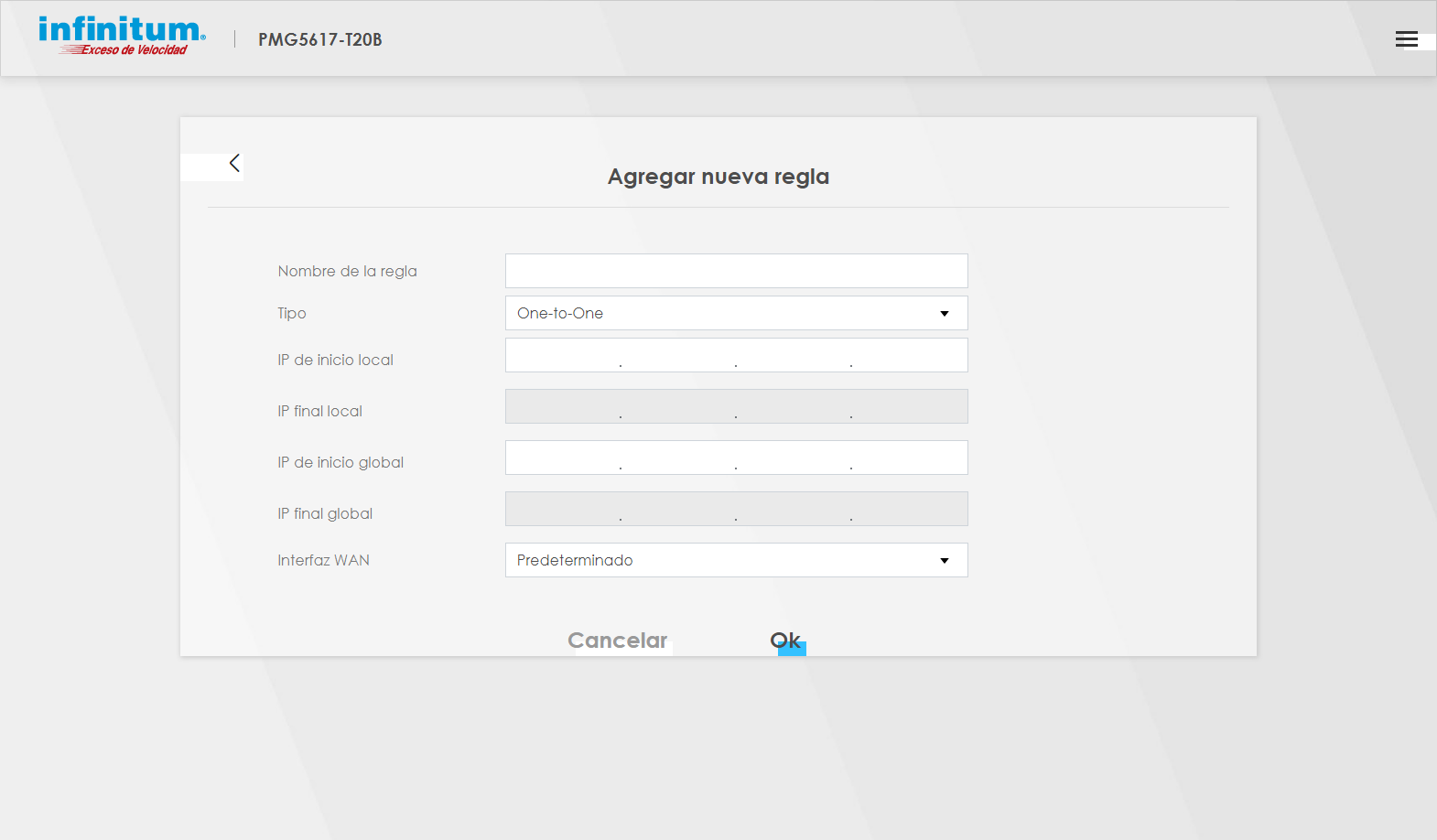
Task: Click third octet of IP de inicio global
Action: [x=794, y=458]
